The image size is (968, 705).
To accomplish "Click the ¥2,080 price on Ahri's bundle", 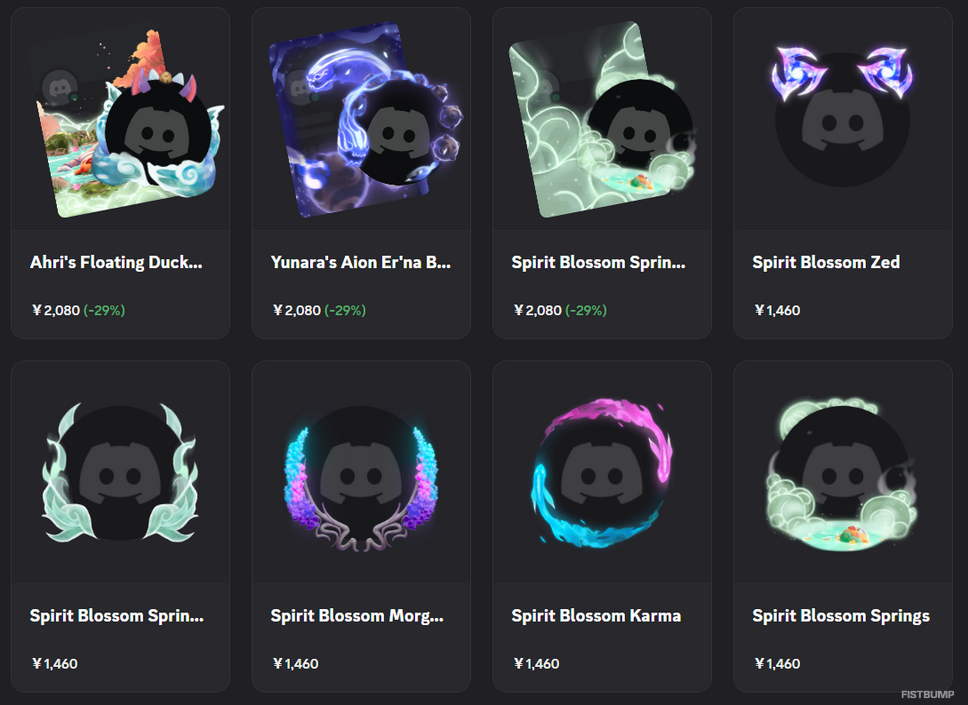I will pyautogui.click(x=56, y=311).
